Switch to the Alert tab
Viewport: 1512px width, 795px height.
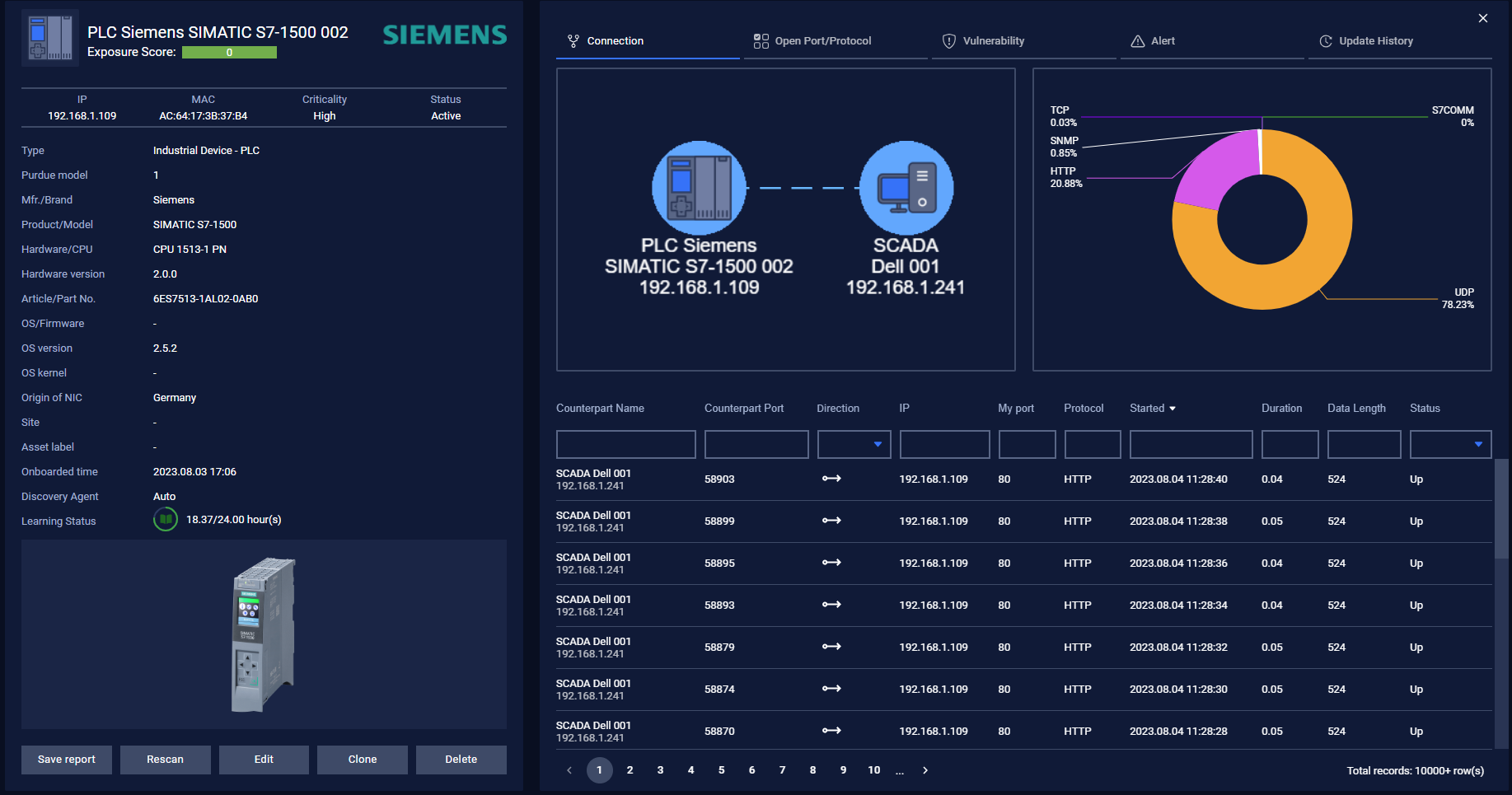pos(1212,41)
